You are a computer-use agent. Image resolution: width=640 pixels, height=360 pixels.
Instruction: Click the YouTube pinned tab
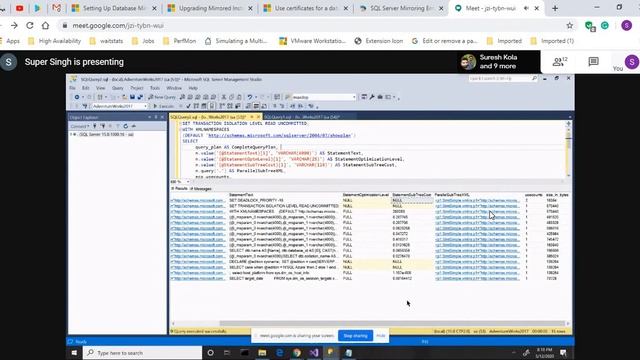click(x=19, y=8)
